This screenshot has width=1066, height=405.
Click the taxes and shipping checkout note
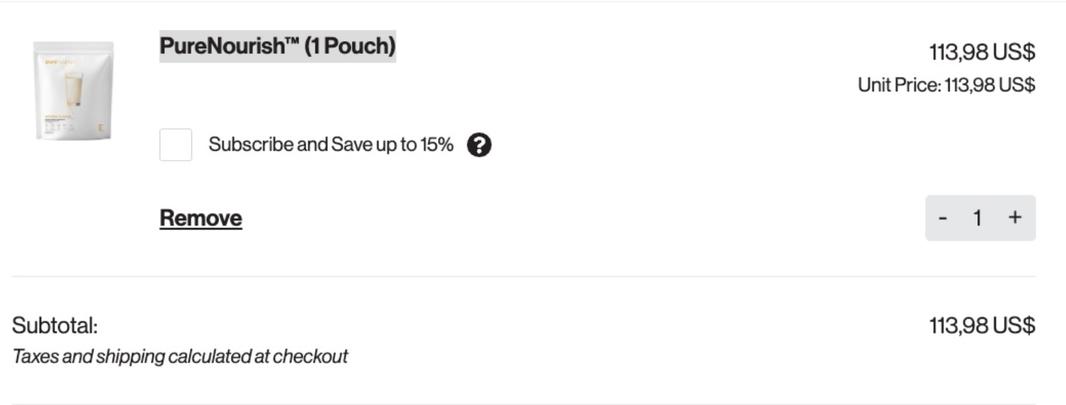click(x=180, y=357)
